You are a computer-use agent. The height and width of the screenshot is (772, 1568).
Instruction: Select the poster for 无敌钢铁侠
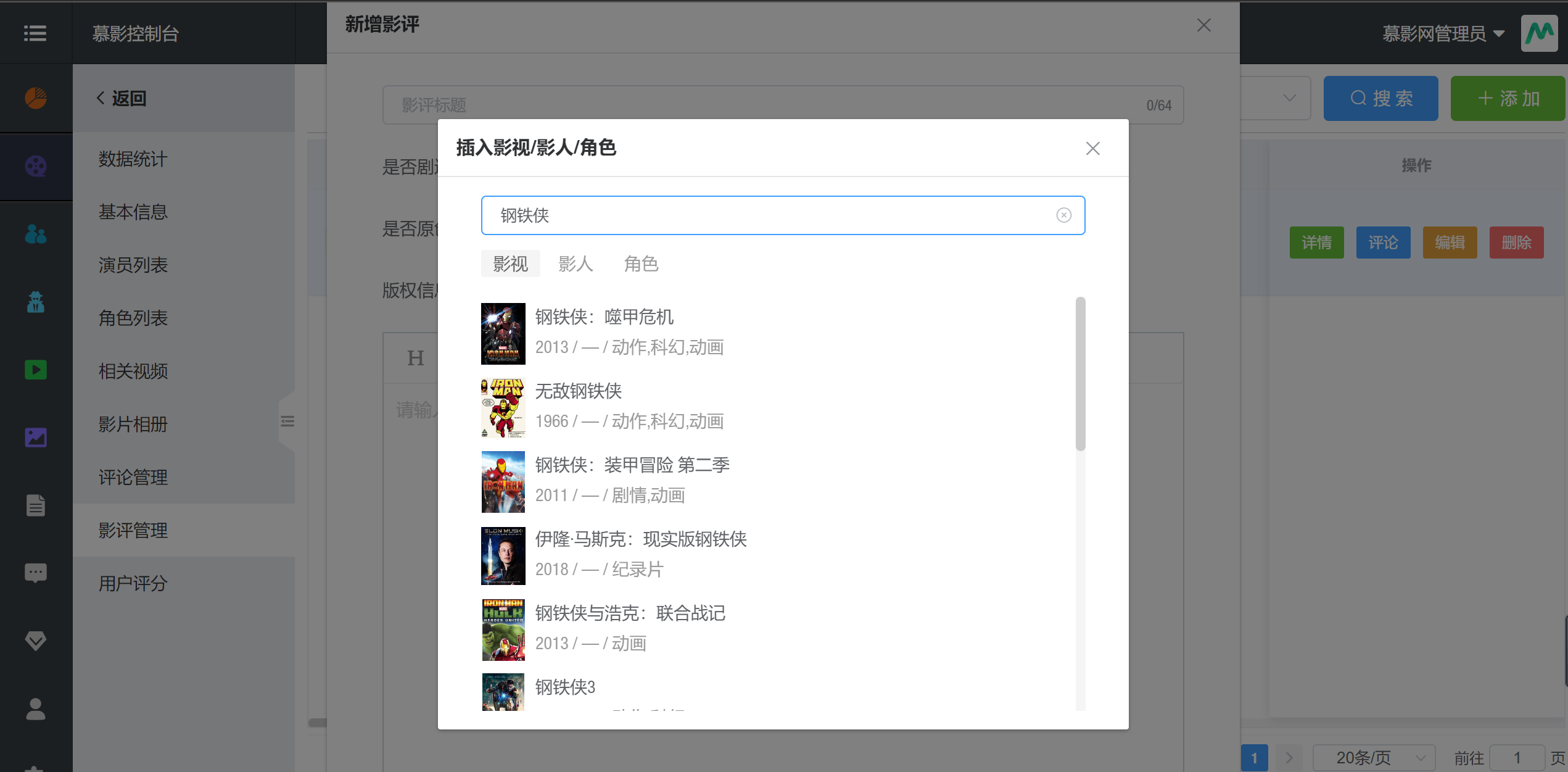pyautogui.click(x=503, y=407)
